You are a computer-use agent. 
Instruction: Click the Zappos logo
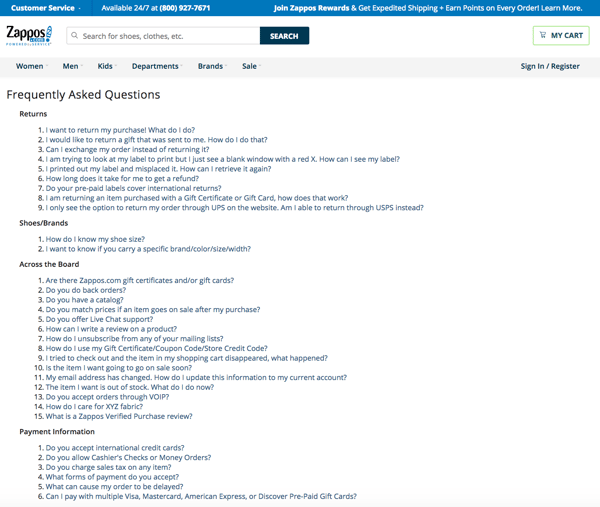click(x=29, y=36)
